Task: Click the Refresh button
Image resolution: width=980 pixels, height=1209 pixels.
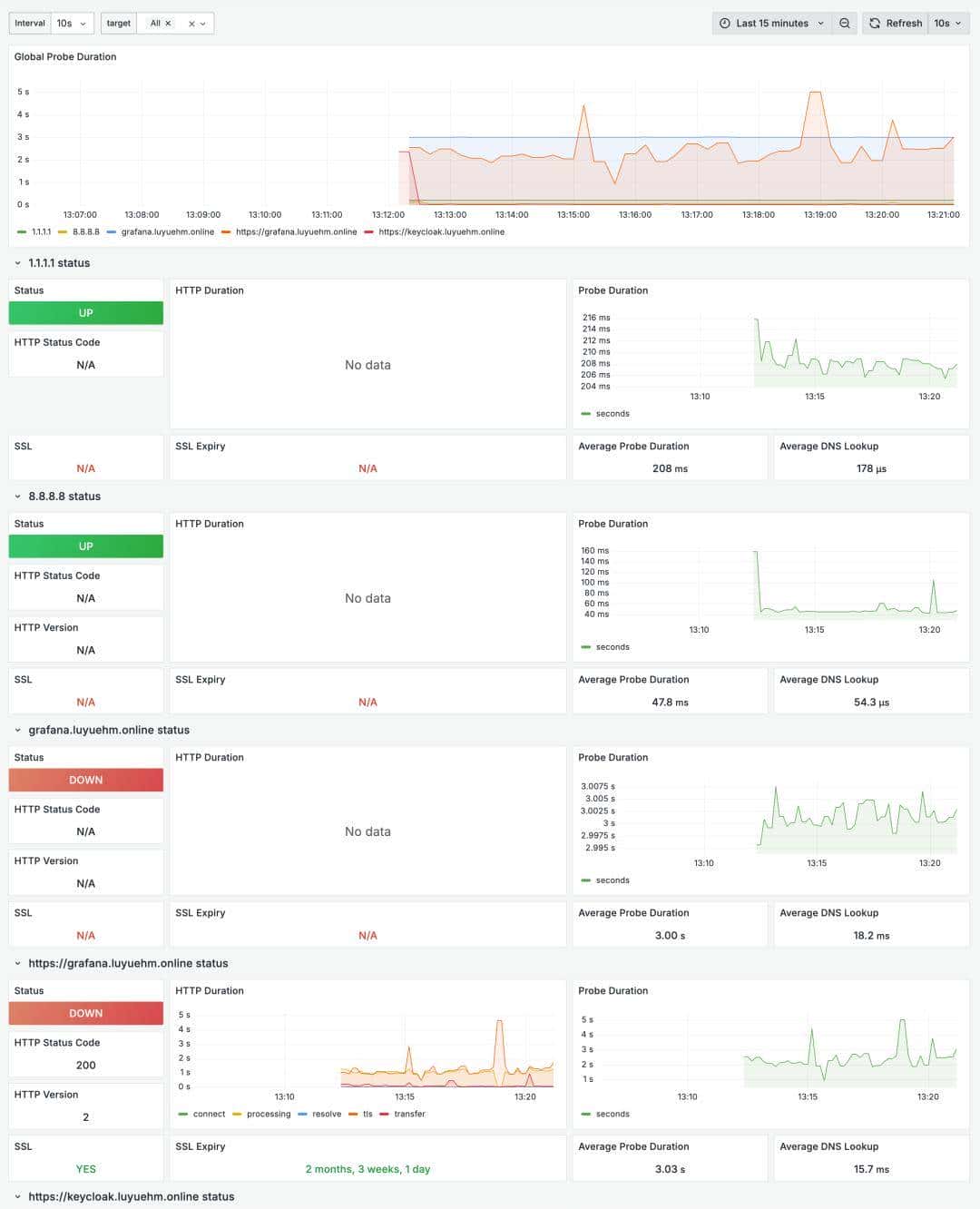Action: pyautogui.click(x=902, y=24)
